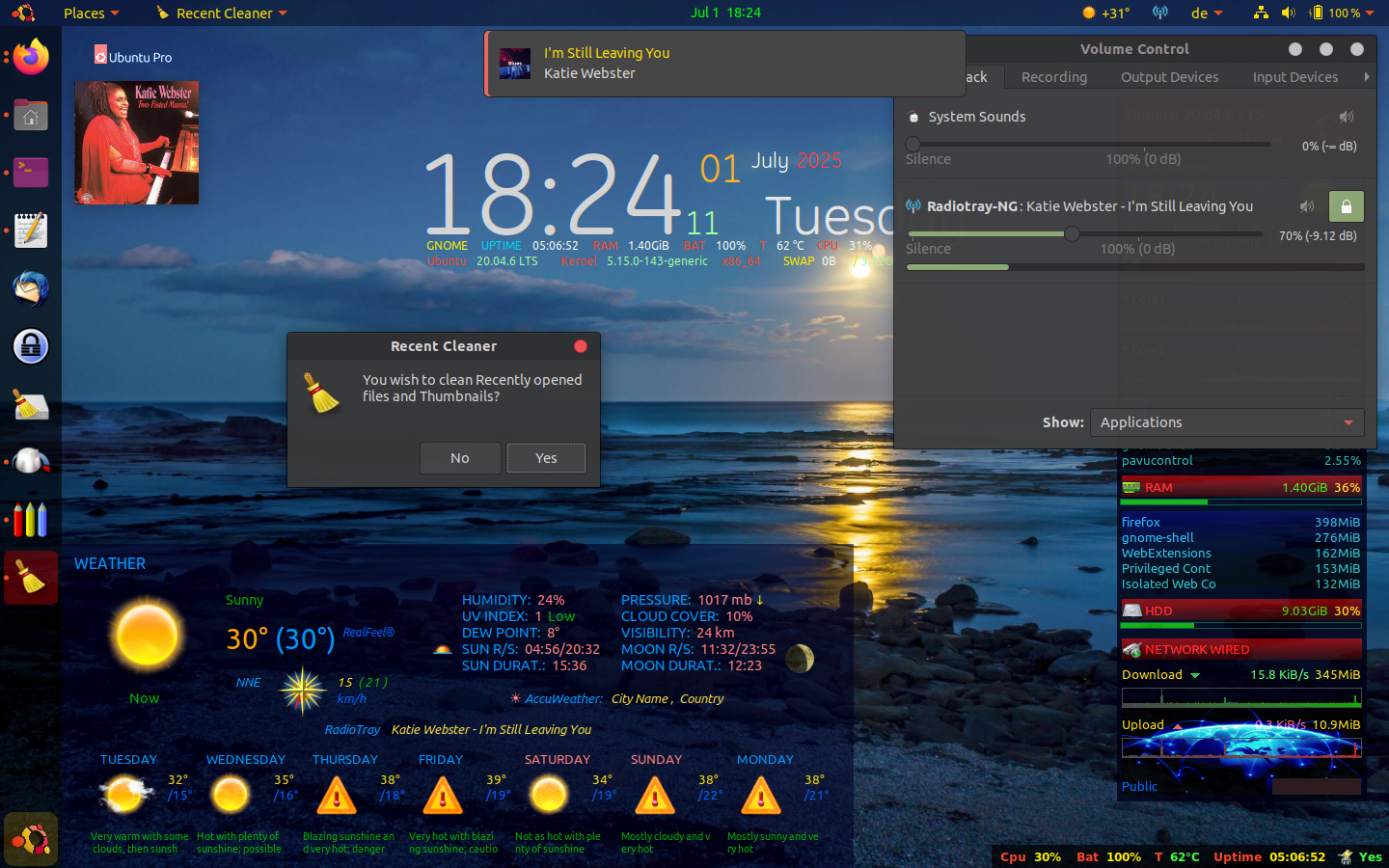This screenshot has height=868, width=1389.
Task: Click the NETWORK WIRED header
Action: 1241,649
